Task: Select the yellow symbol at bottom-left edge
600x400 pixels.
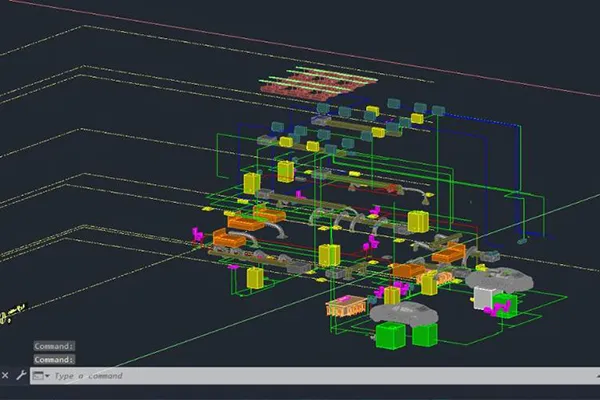Action: pos(11,314)
